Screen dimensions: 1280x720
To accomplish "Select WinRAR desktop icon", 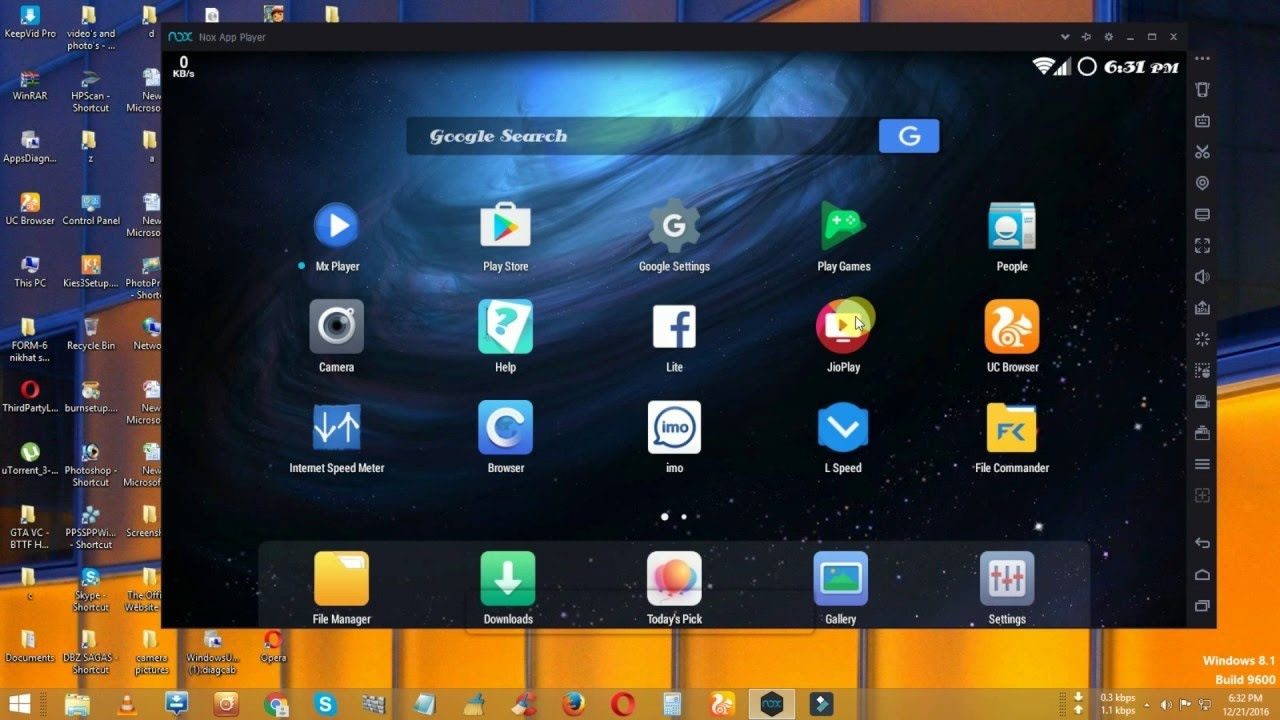I will (30, 84).
